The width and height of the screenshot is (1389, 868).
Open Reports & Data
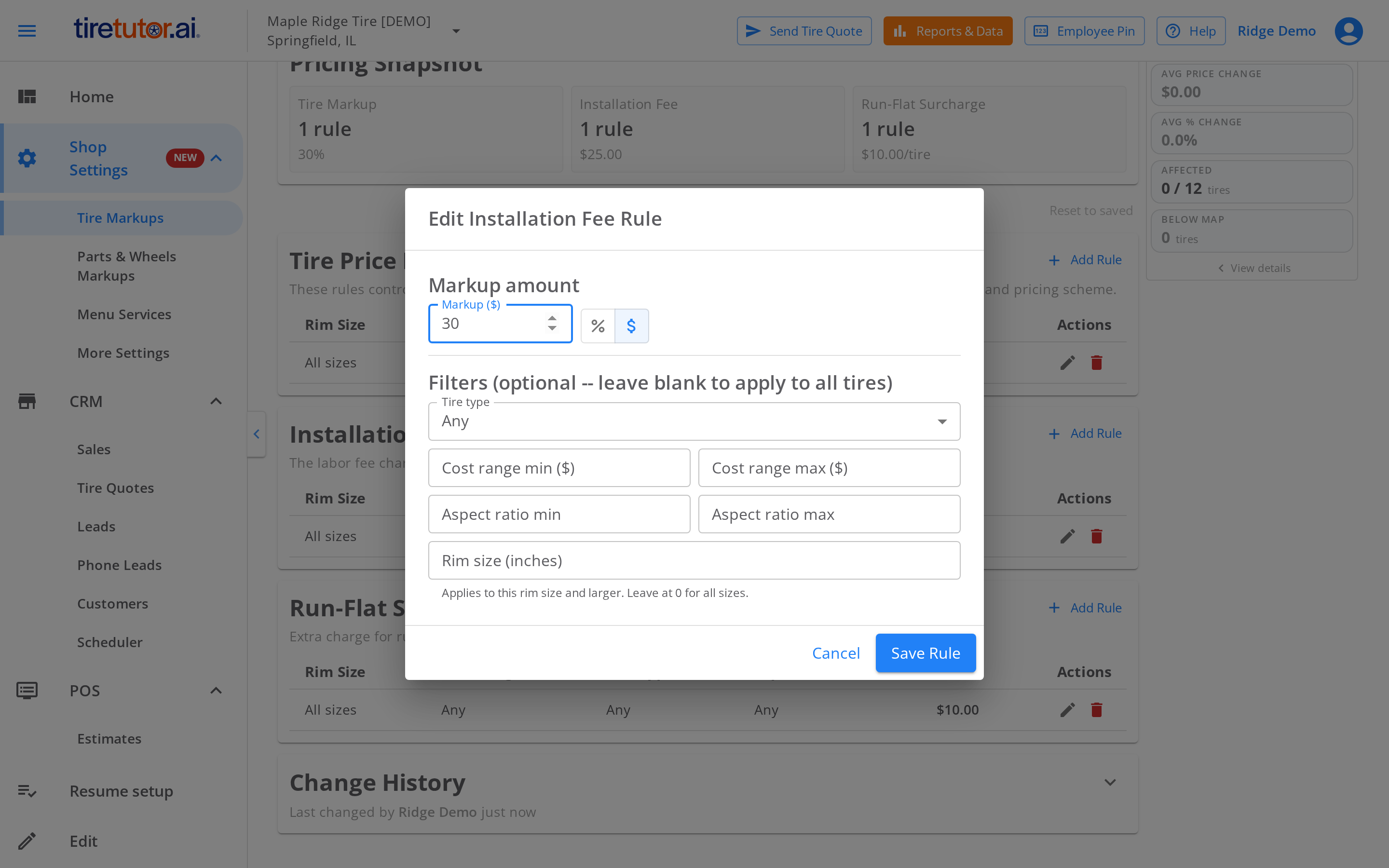coord(948,31)
